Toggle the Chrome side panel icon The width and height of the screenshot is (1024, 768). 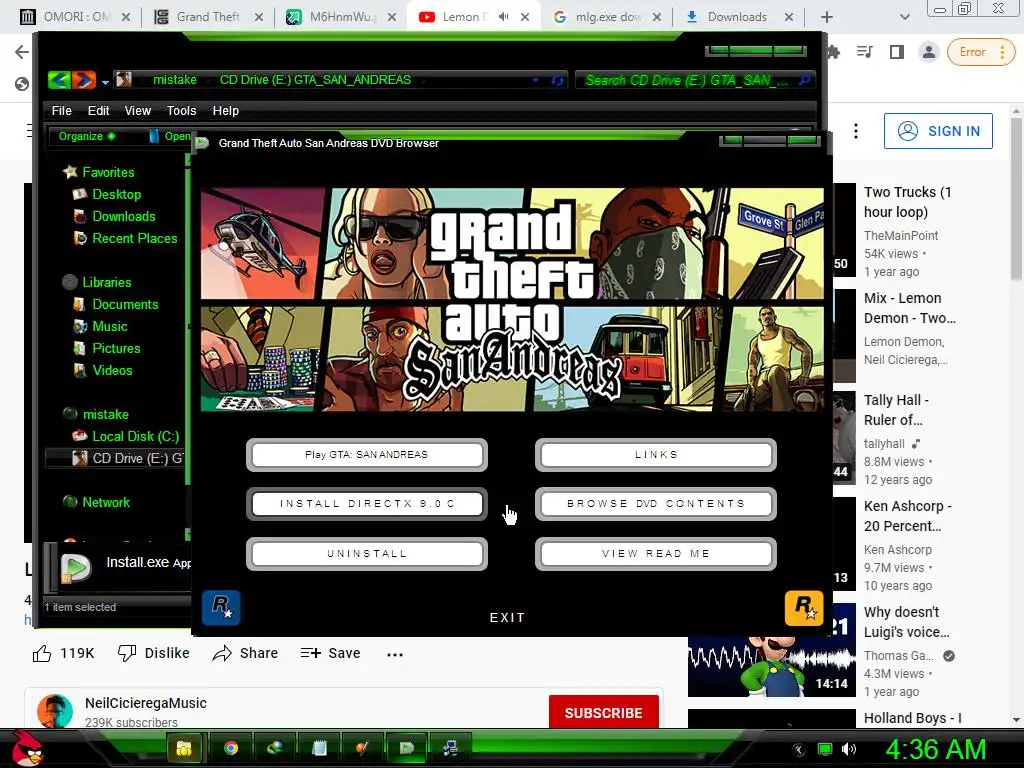[x=897, y=52]
